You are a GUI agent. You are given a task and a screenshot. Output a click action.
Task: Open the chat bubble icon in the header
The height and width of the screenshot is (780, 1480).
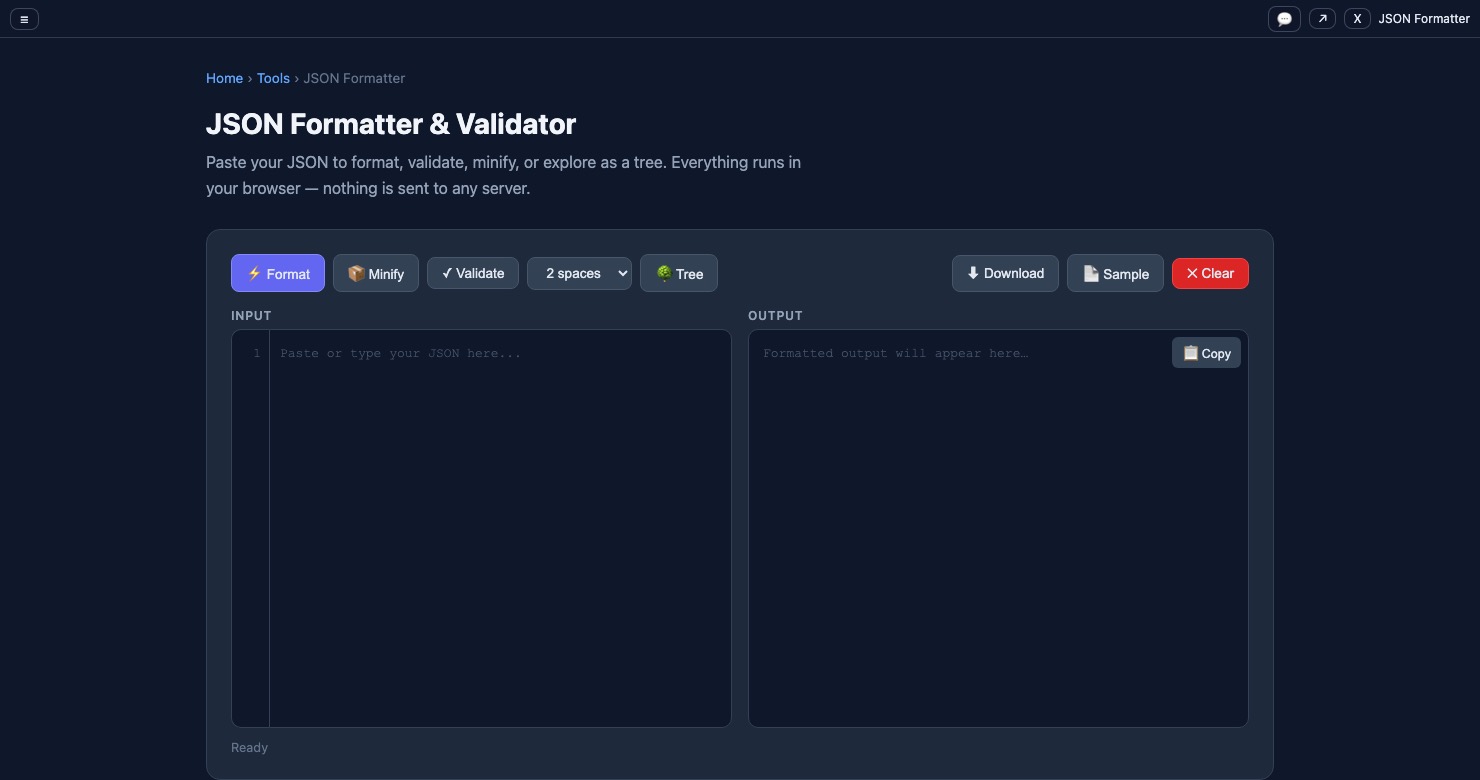(x=1284, y=18)
